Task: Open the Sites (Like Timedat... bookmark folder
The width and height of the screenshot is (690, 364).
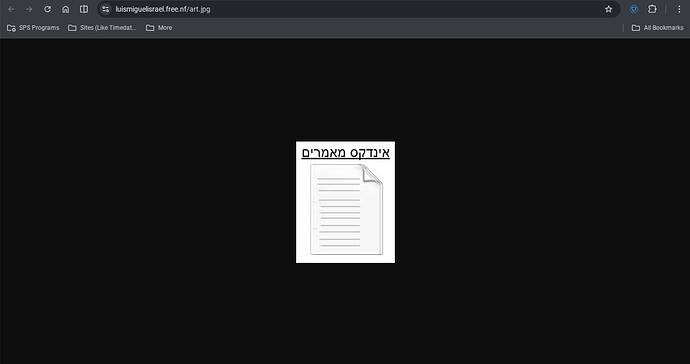Action: (x=102, y=28)
